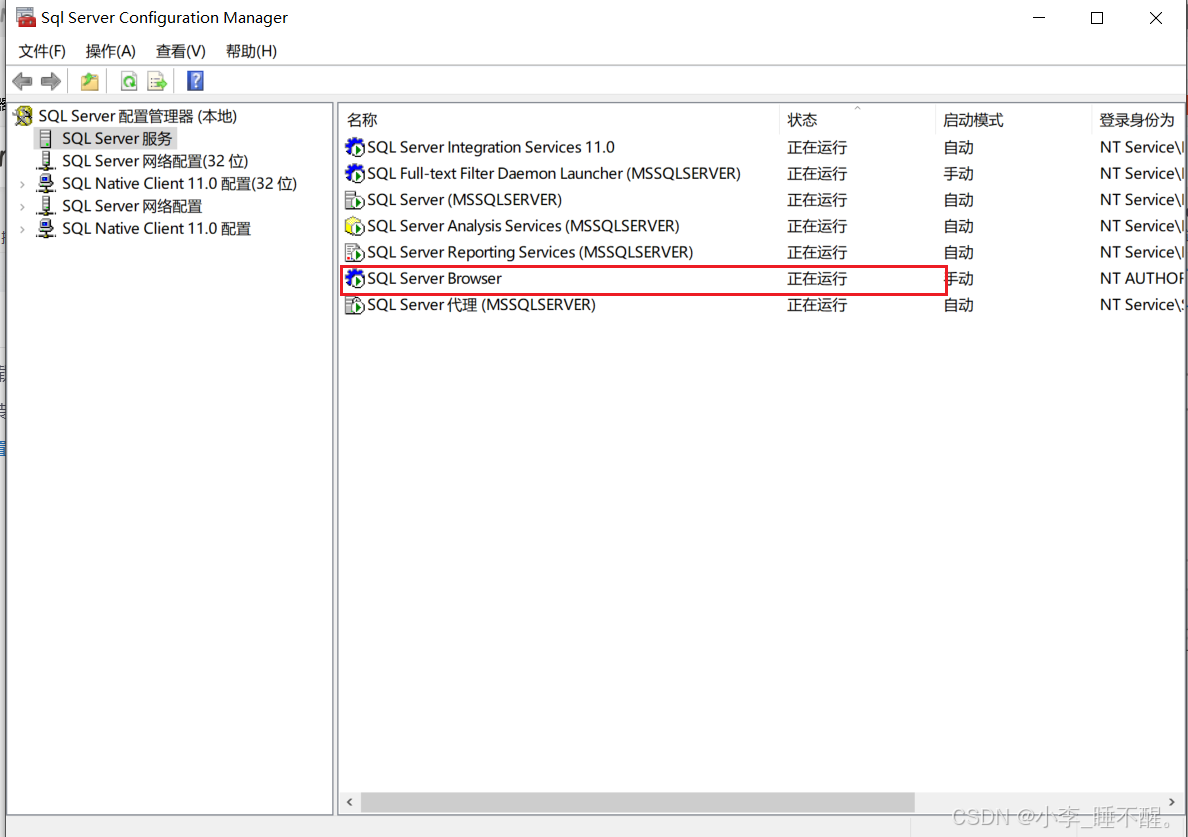The image size is (1188, 837).
Task: Expand the SQL Server 网络配置 node
Action: 23,206
